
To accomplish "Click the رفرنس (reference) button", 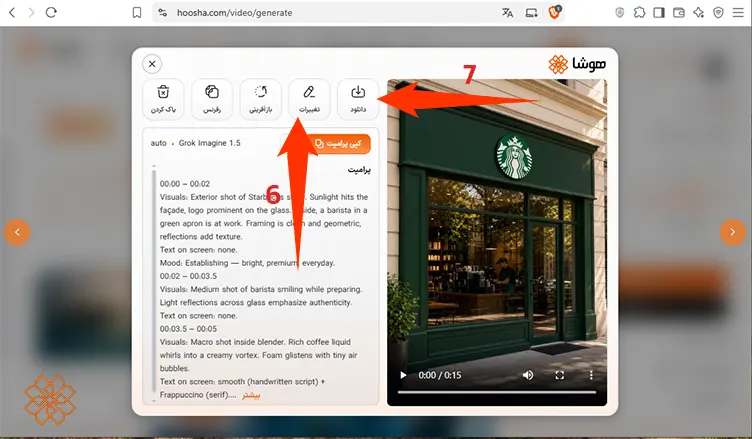I will pyautogui.click(x=212, y=99).
